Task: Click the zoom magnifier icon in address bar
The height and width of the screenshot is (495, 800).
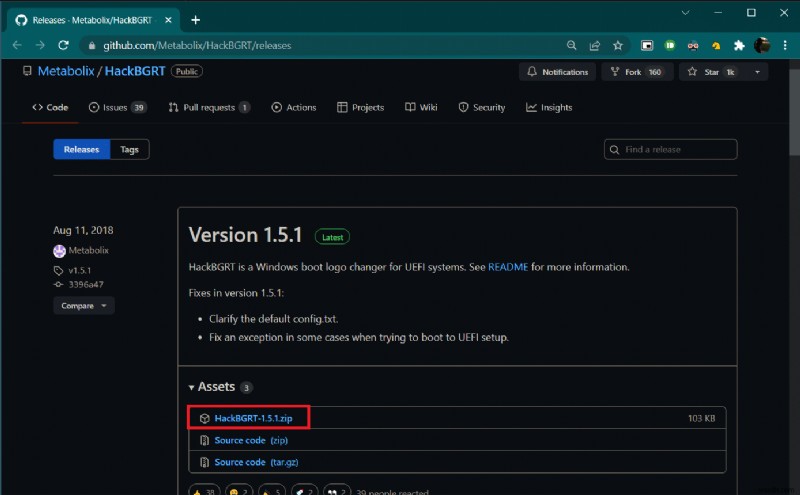Action: (571, 45)
